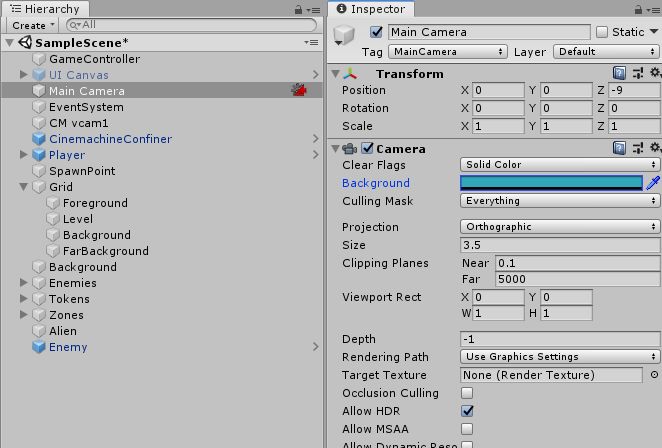Screen dimensions: 662x448
Task: Open Transform component help reference icon
Action: 619,73
